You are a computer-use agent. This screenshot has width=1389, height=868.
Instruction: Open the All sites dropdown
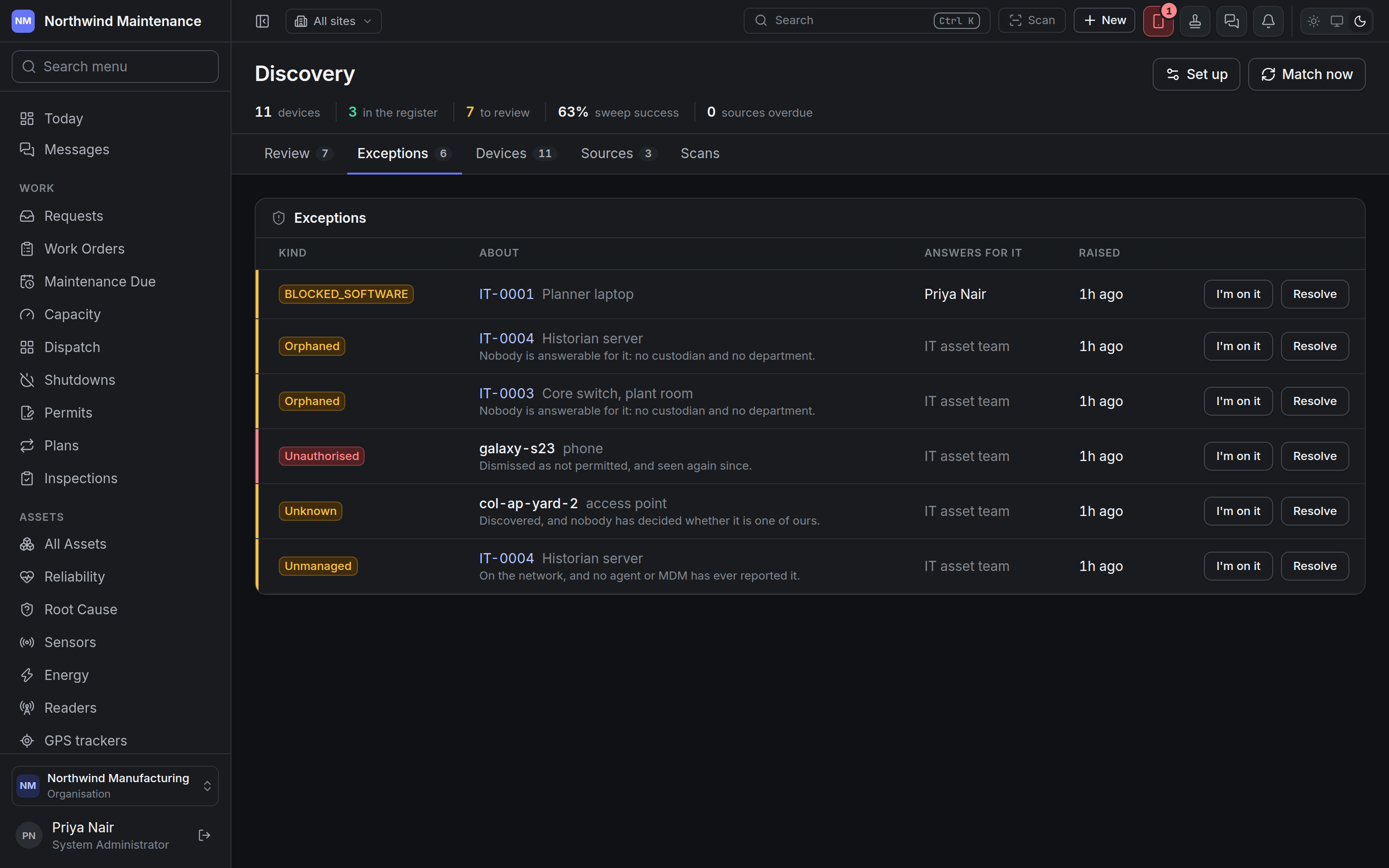(x=333, y=21)
